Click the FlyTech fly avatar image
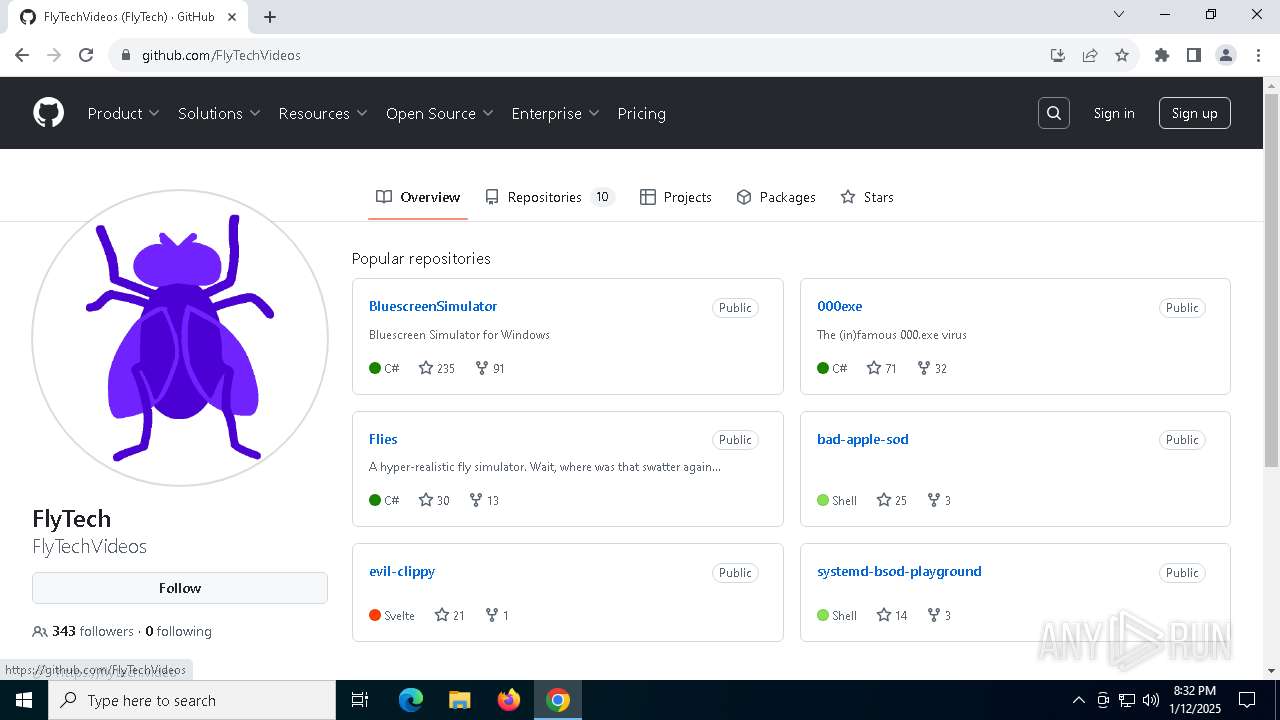 click(180, 338)
